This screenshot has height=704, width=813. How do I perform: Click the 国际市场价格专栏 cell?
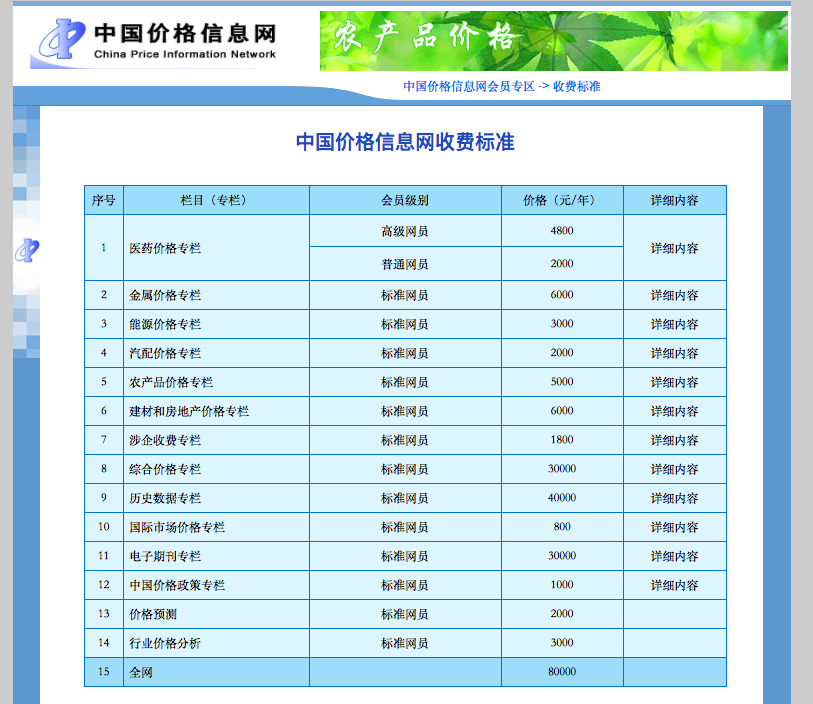(x=216, y=528)
